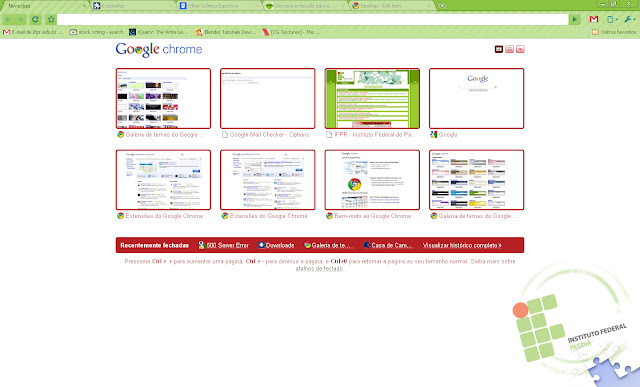Open the Blender Tutorials bookmark
The width and height of the screenshot is (640, 387).
226,32
